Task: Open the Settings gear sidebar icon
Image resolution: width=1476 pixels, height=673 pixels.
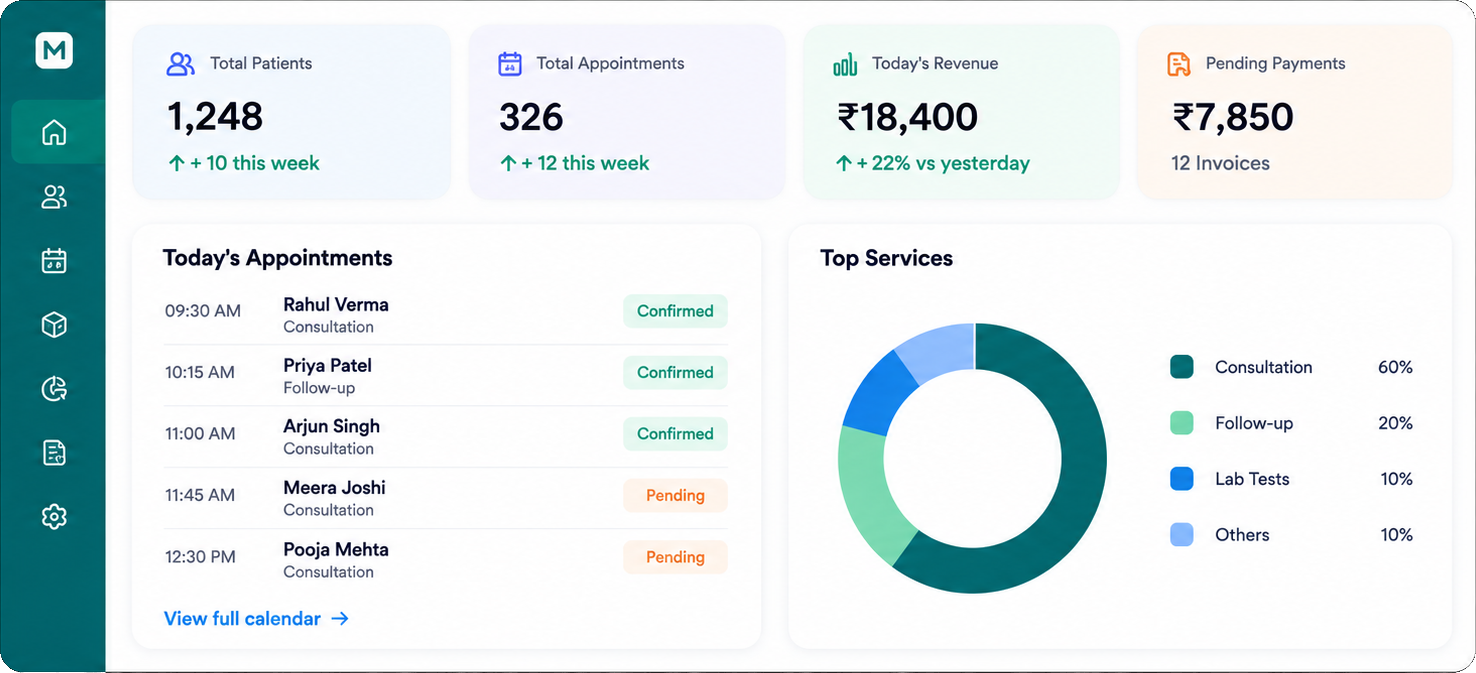Action: (x=54, y=517)
